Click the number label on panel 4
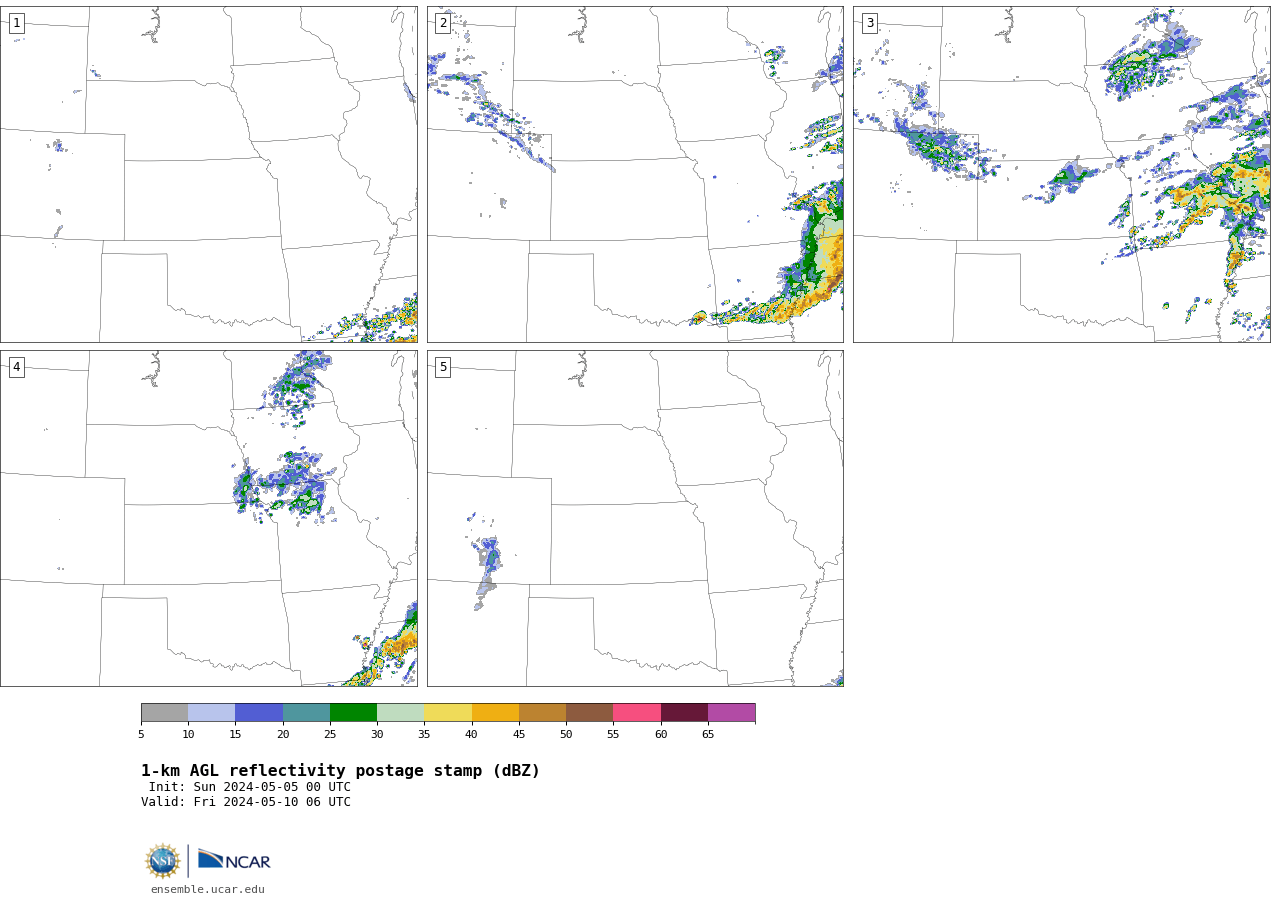 coord(16,367)
